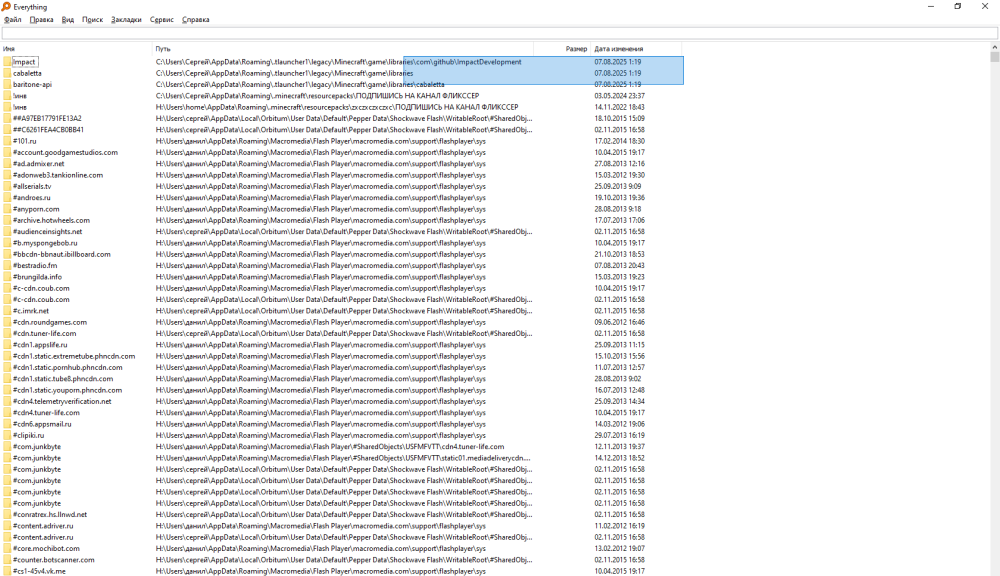Click folder icon next to #archive.hotwheels.com
The image size is (1000, 576).
pos(7,220)
